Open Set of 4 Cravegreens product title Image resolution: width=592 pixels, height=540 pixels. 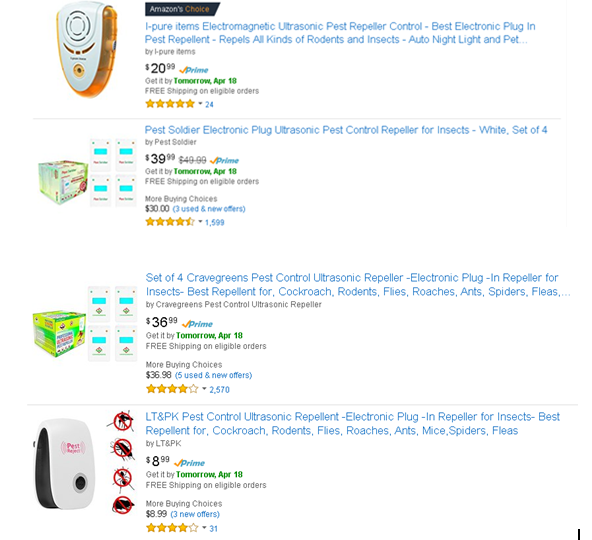[x=358, y=284]
